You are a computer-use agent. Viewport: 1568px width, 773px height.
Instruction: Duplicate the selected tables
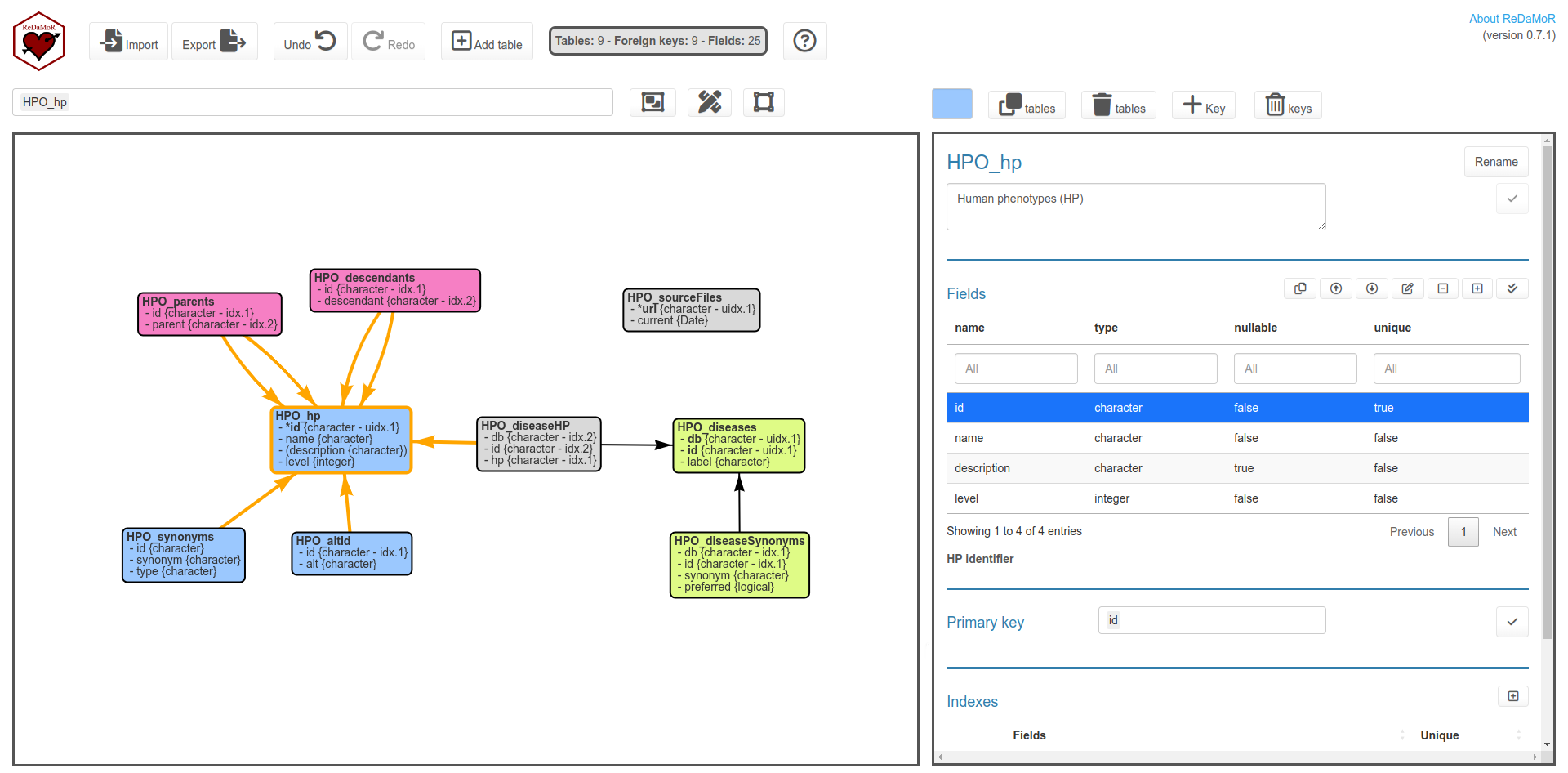[1027, 105]
